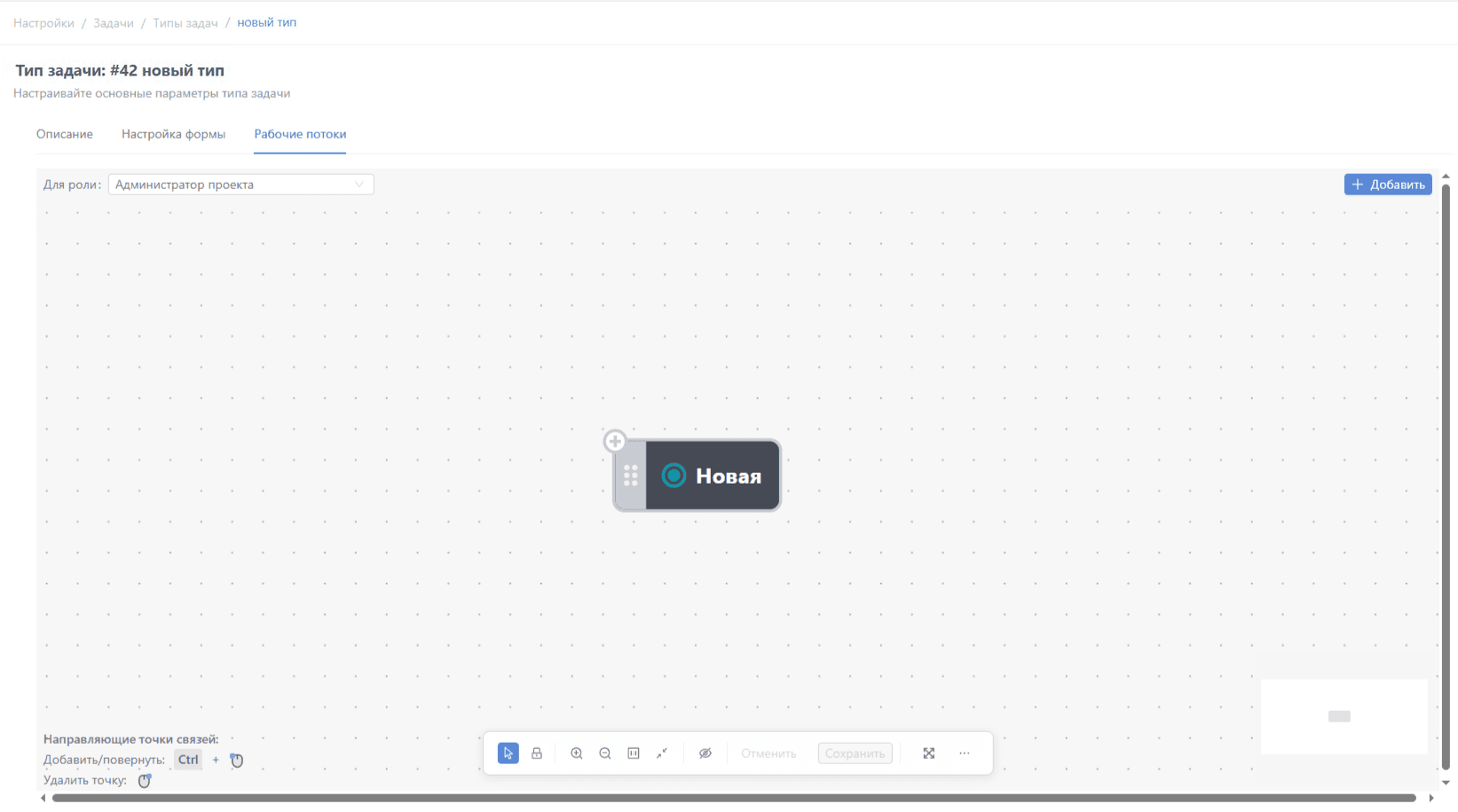The image size is (1458, 812).
Task: Enter fullscreen mode for canvas
Action: [x=929, y=753]
